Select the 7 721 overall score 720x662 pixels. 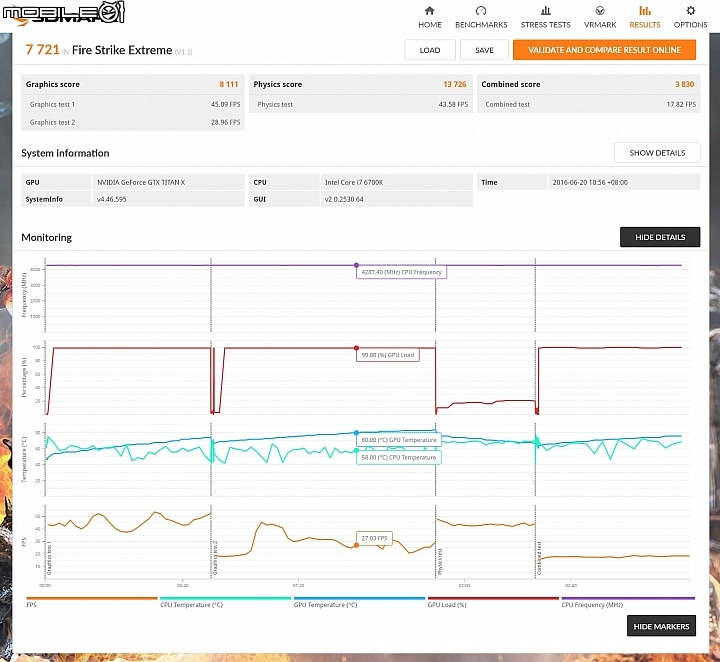coord(42,50)
